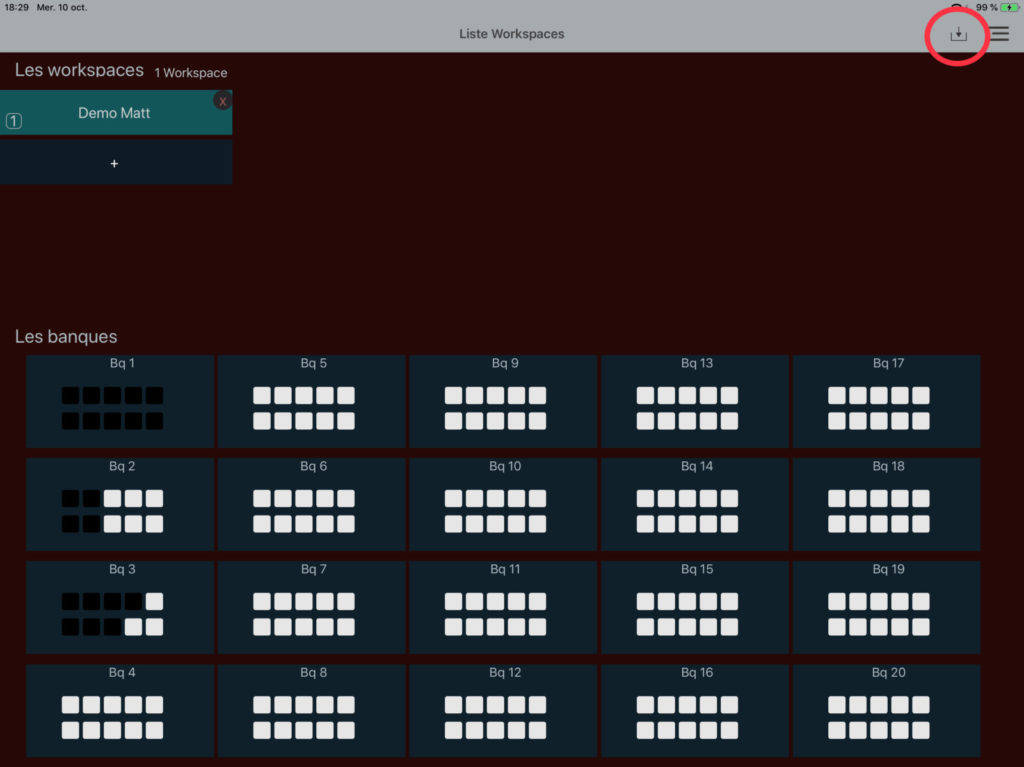Add a new workspace with plus button

(x=114, y=163)
